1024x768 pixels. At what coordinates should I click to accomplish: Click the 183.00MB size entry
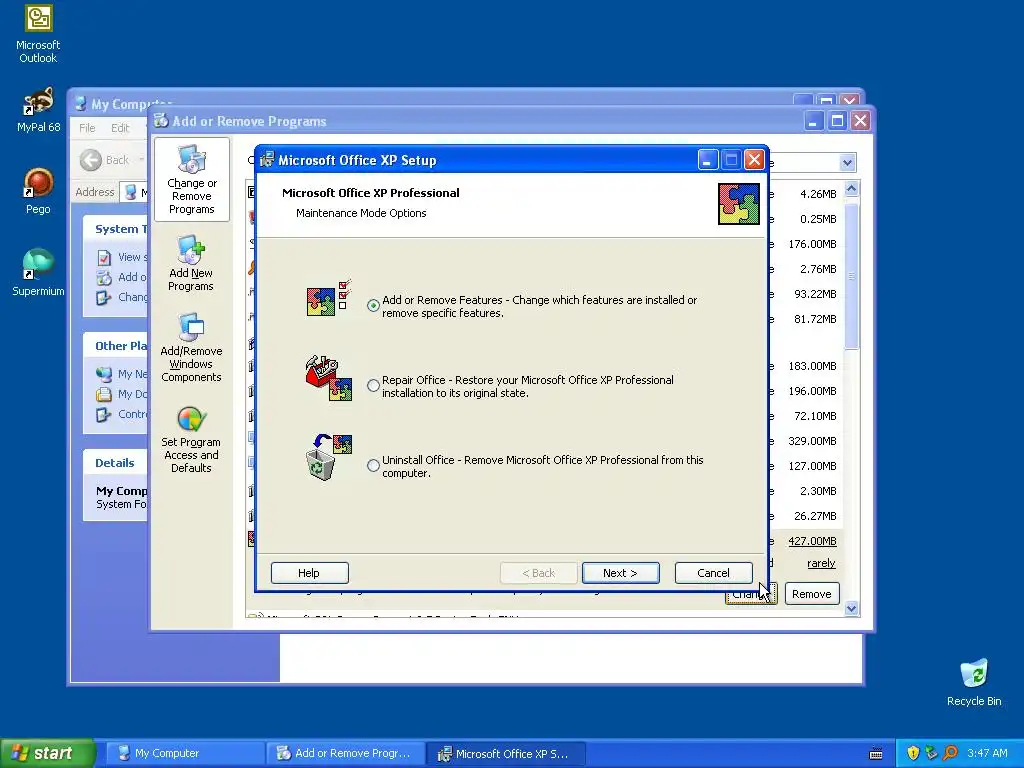812,366
